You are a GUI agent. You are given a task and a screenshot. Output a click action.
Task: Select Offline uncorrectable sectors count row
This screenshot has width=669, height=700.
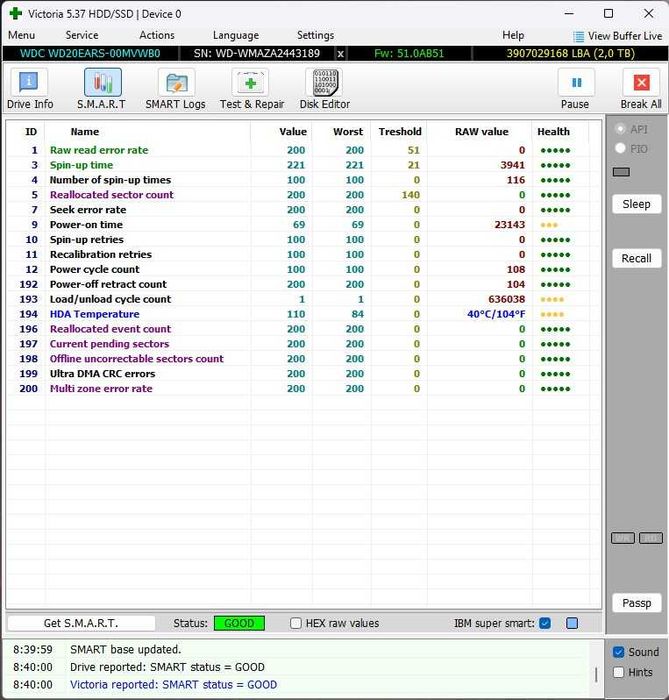[x=298, y=359]
